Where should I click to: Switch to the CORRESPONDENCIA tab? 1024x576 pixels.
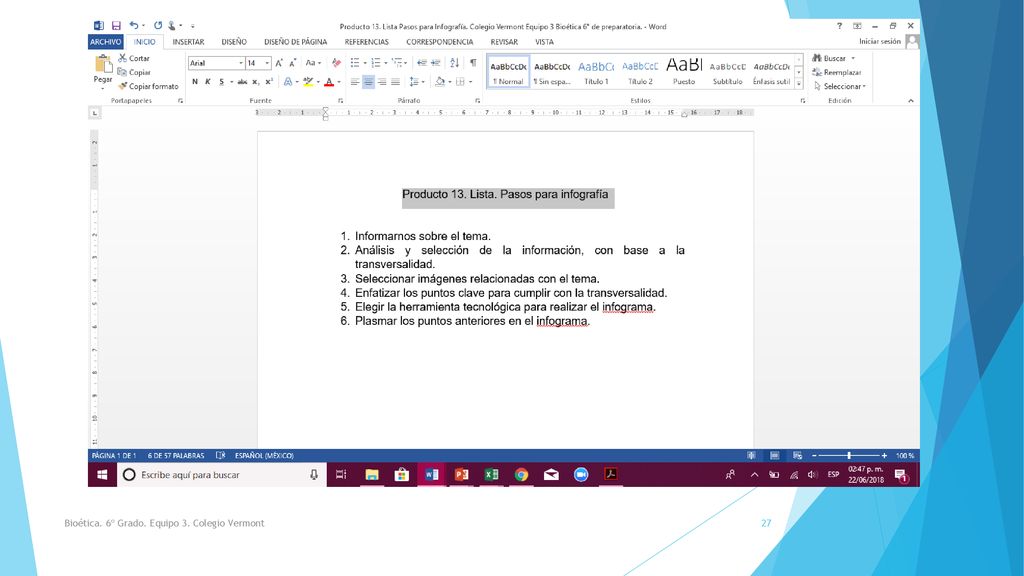[440, 42]
